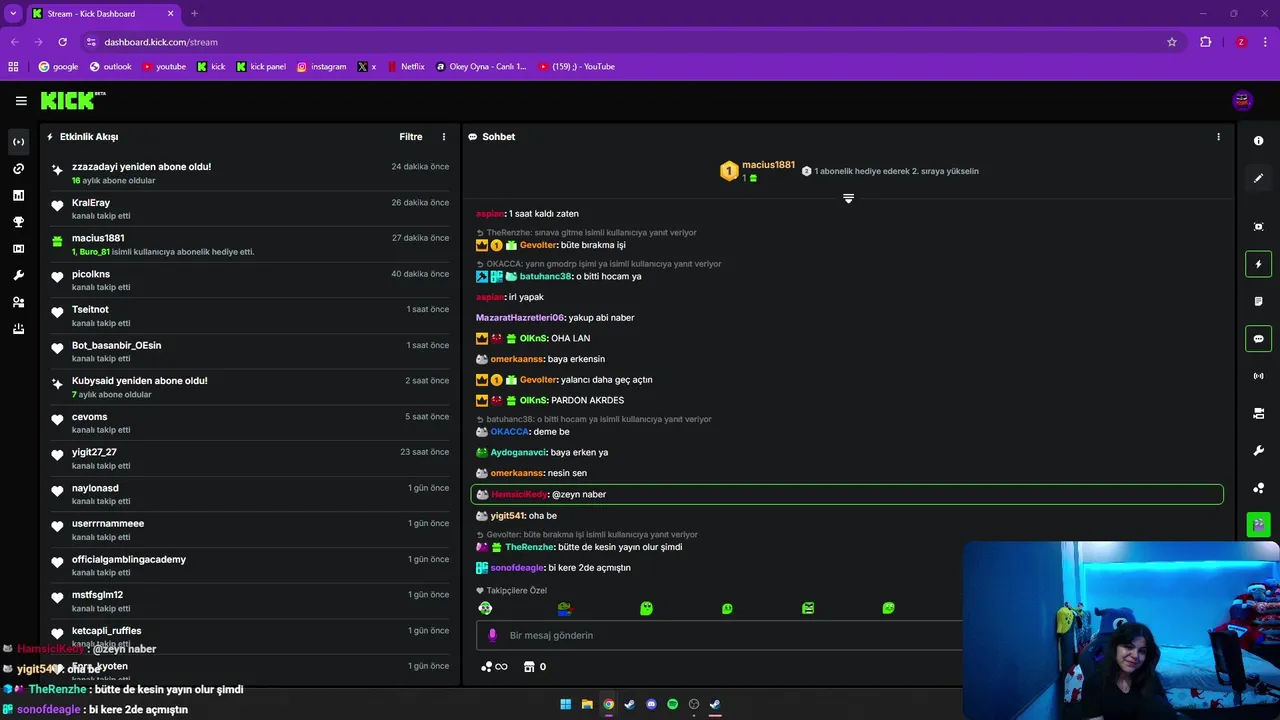Screen dimensions: 1280x720
Task: Reload the page
Action: click(62, 42)
